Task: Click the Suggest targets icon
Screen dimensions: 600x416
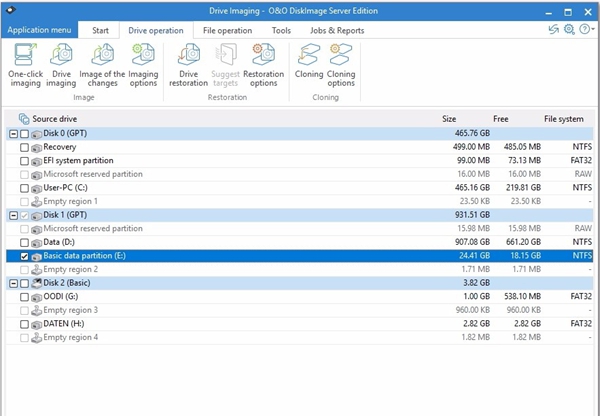Action: coord(226,54)
